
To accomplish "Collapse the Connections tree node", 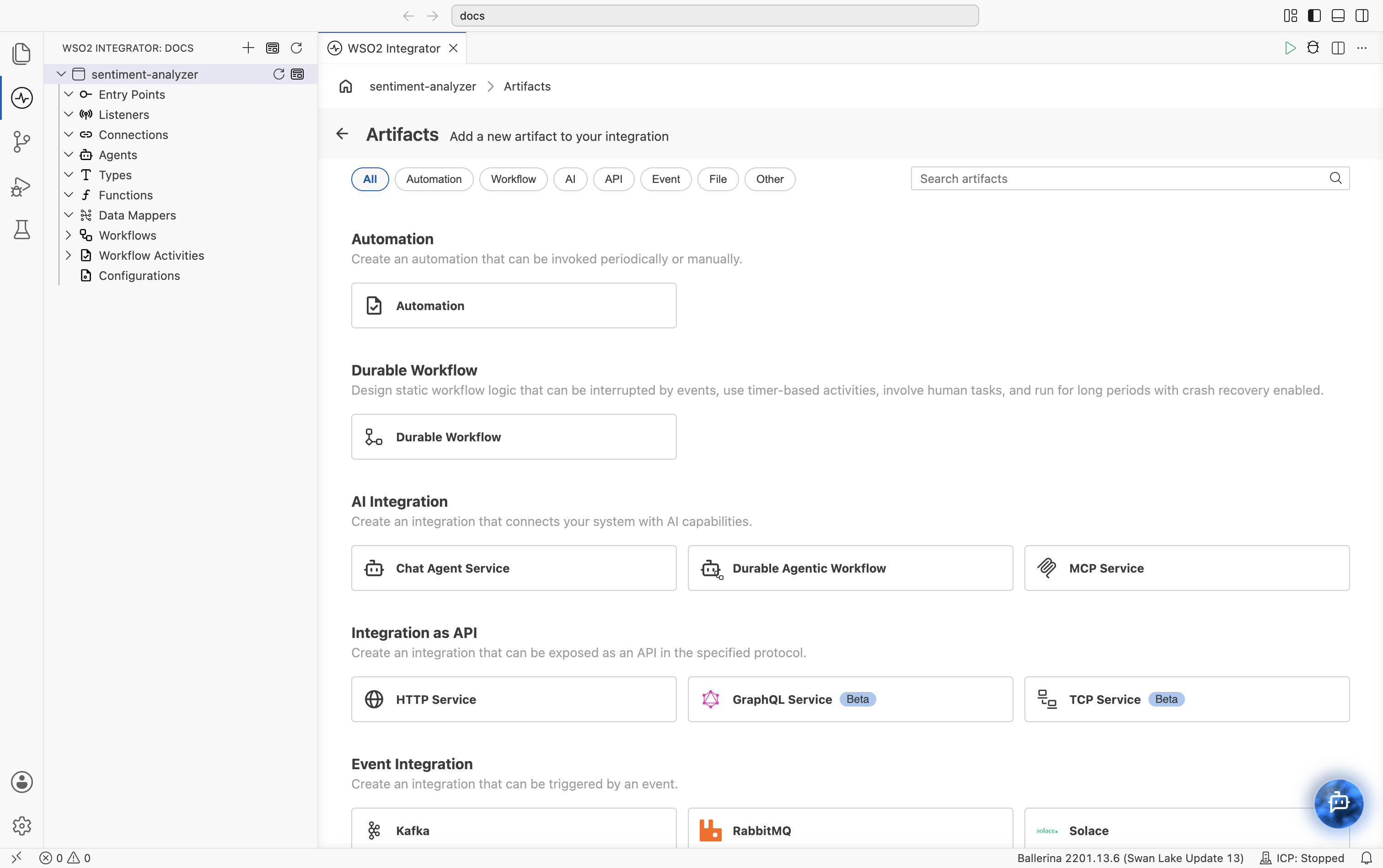I will pyautogui.click(x=68, y=134).
